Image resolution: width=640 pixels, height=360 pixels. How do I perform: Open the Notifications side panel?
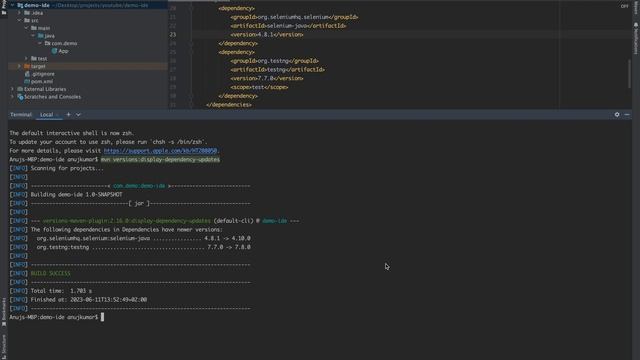[636, 39]
